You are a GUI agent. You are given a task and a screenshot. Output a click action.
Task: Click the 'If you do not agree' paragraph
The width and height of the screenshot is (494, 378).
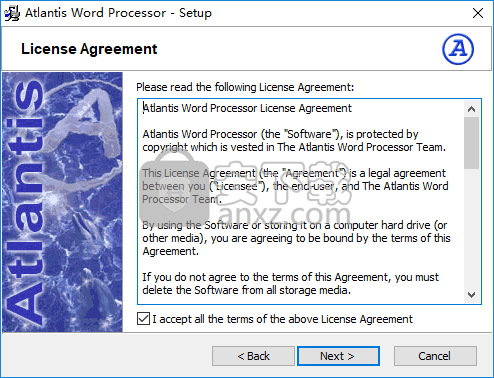point(290,284)
